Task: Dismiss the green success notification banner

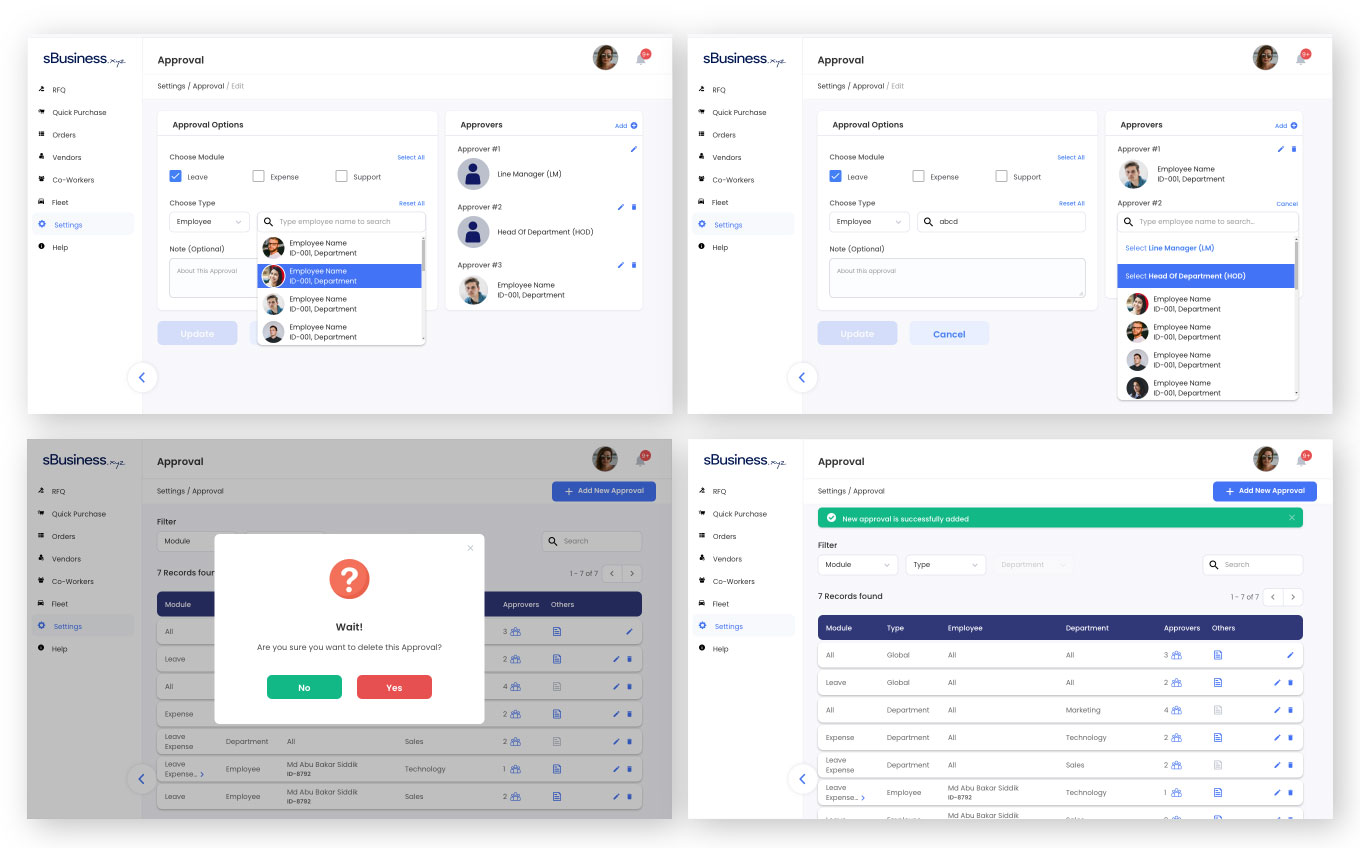Action: (x=1291, y=518)
